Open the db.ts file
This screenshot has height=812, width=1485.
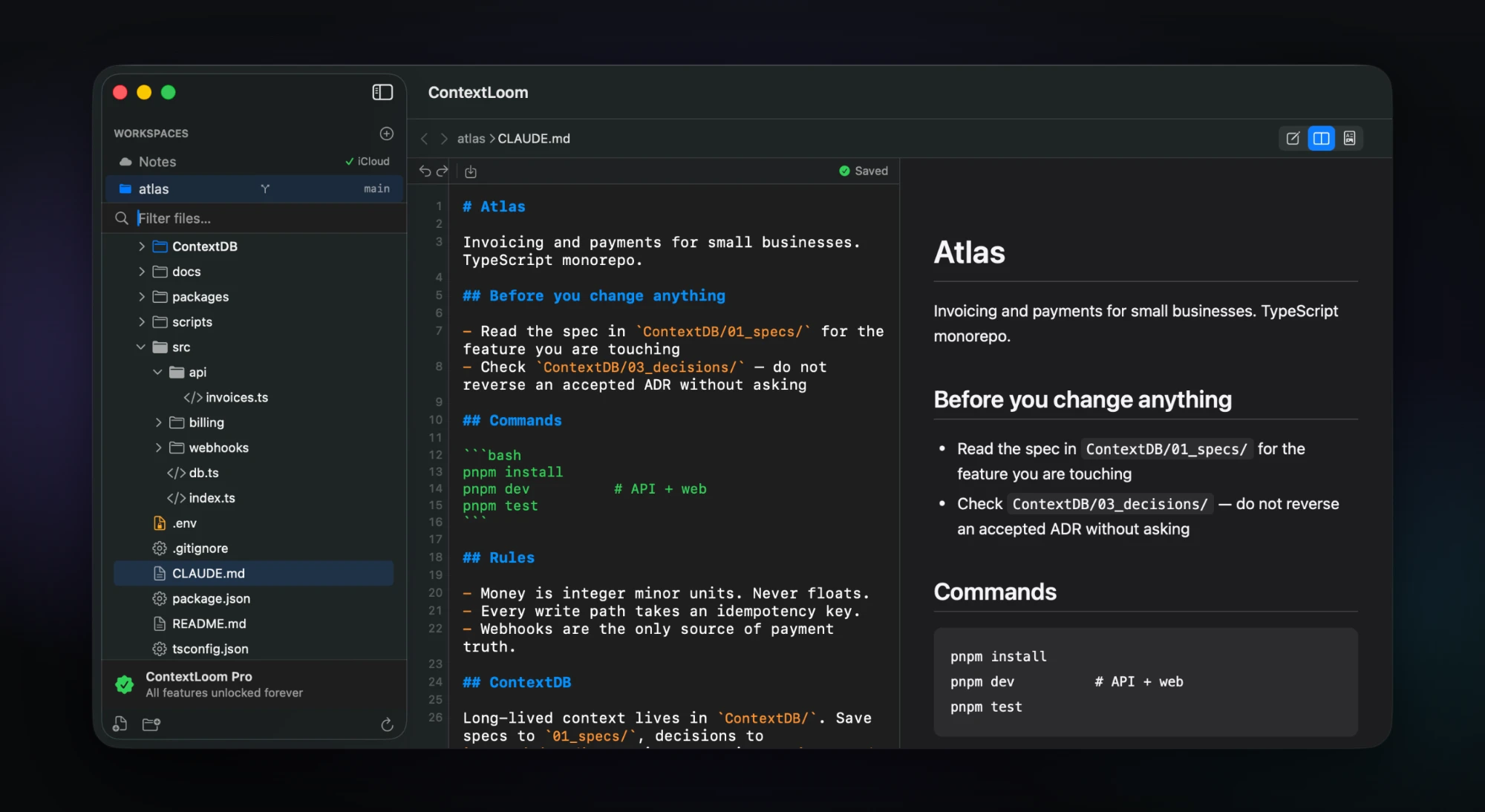[253, 473]
